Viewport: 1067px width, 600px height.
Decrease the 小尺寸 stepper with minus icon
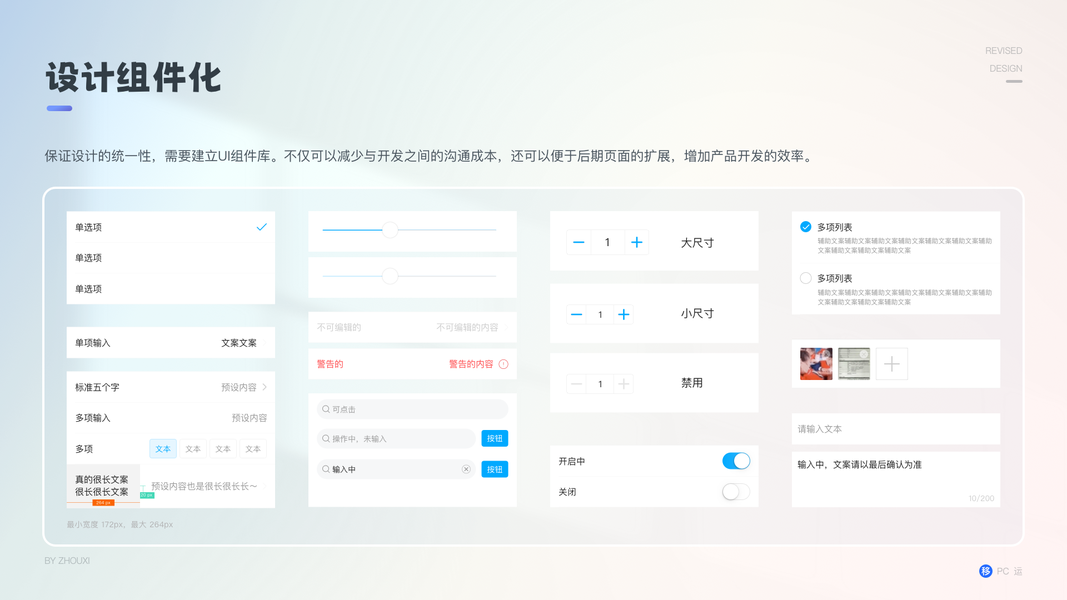click(576, 314)
